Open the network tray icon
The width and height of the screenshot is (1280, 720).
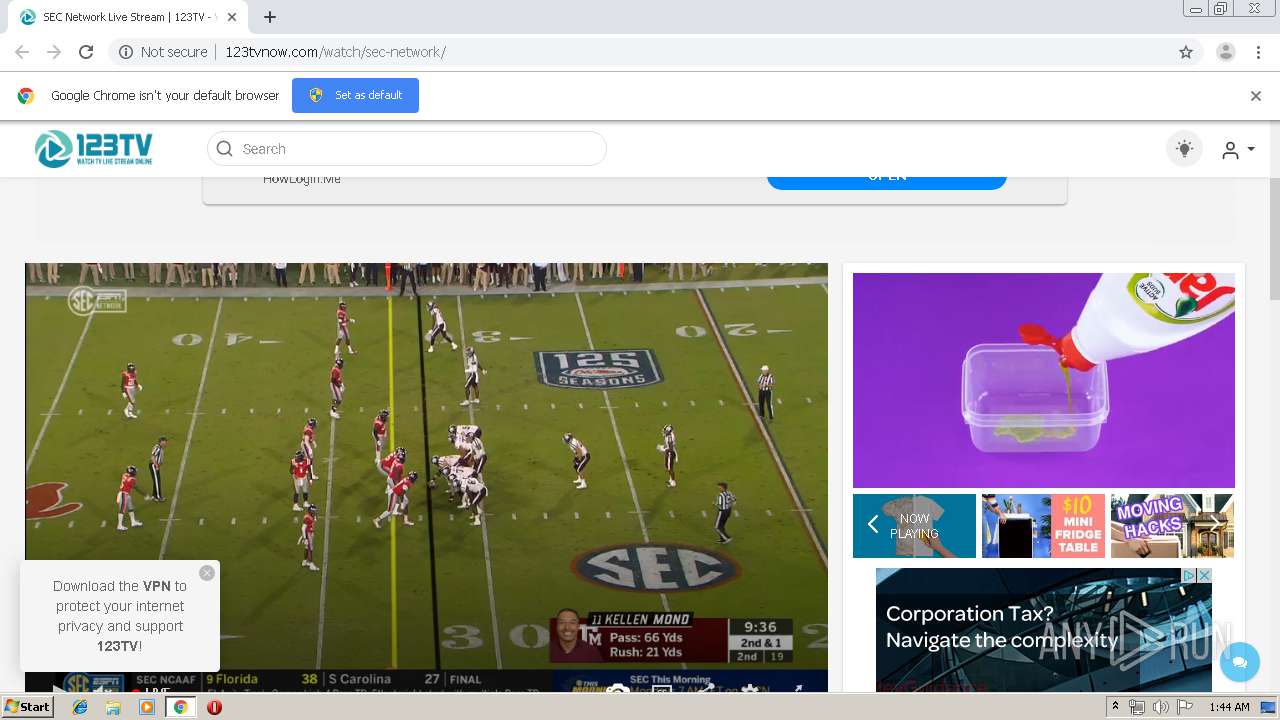tap(1137, 707)
